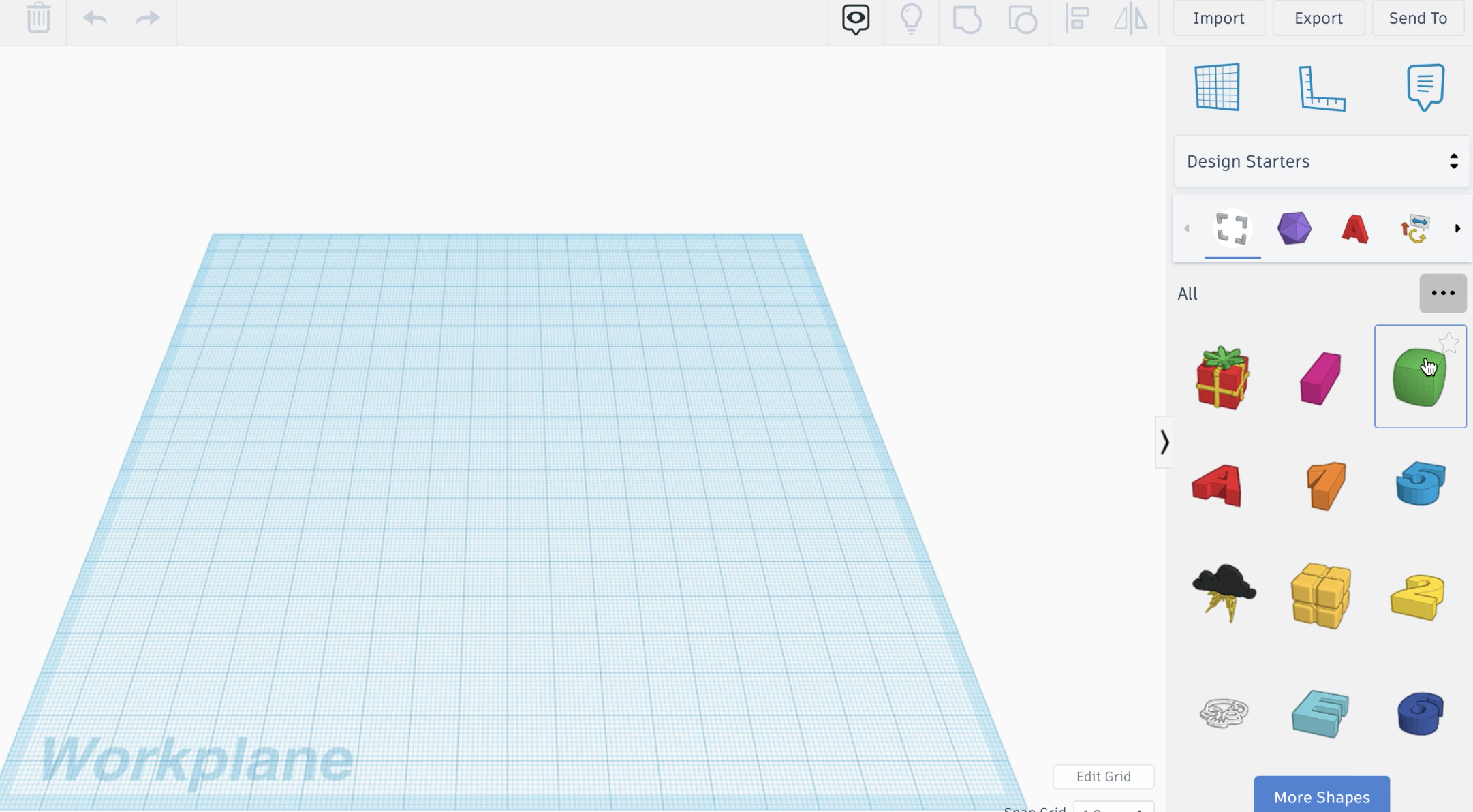Select the Mirror tool

pyautogui.click(x=1131, y=18)
